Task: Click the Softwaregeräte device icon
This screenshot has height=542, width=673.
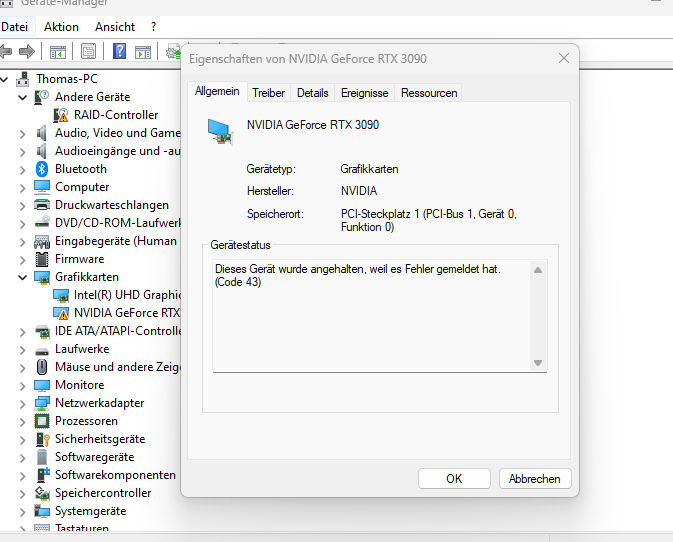Action: 42,457
